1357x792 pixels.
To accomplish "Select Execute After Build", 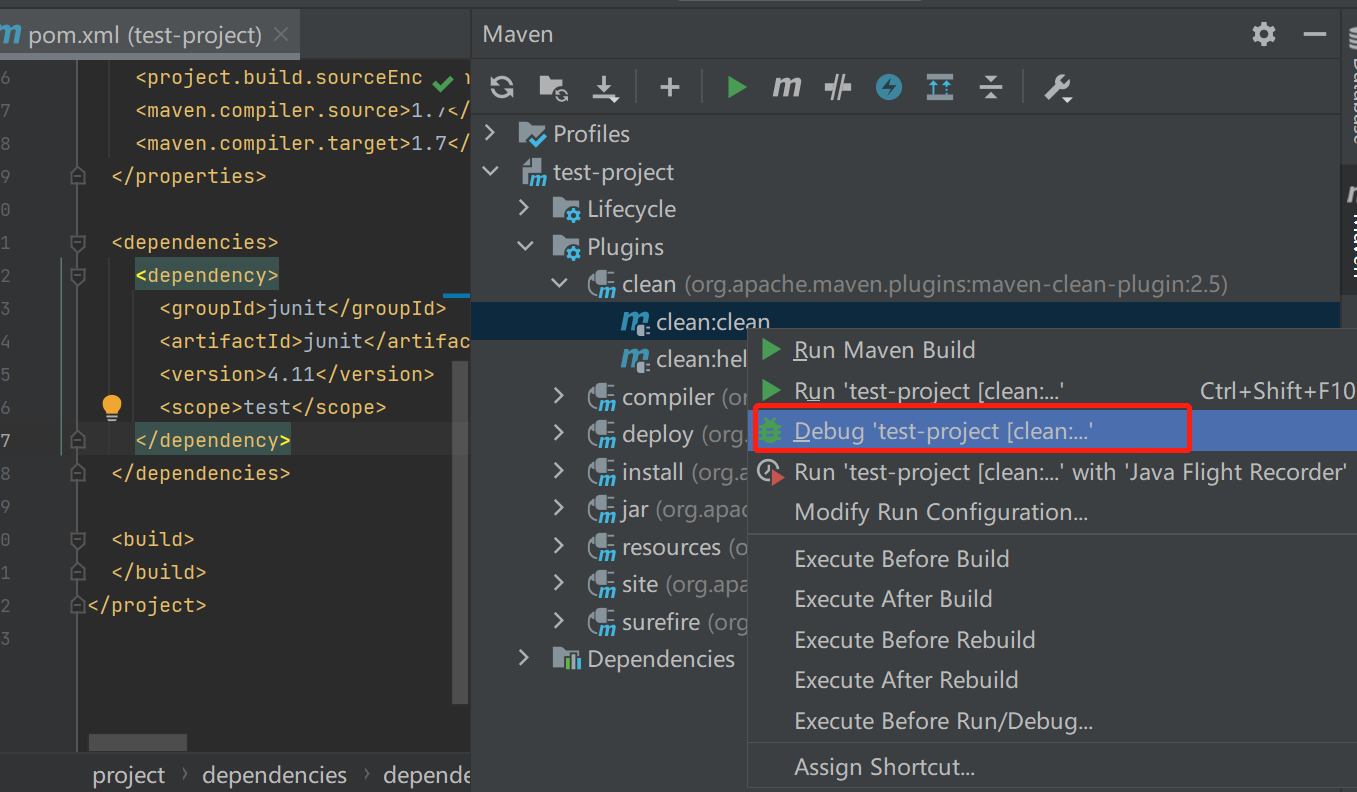I will pyautogui.click(x=1052, y=599).
